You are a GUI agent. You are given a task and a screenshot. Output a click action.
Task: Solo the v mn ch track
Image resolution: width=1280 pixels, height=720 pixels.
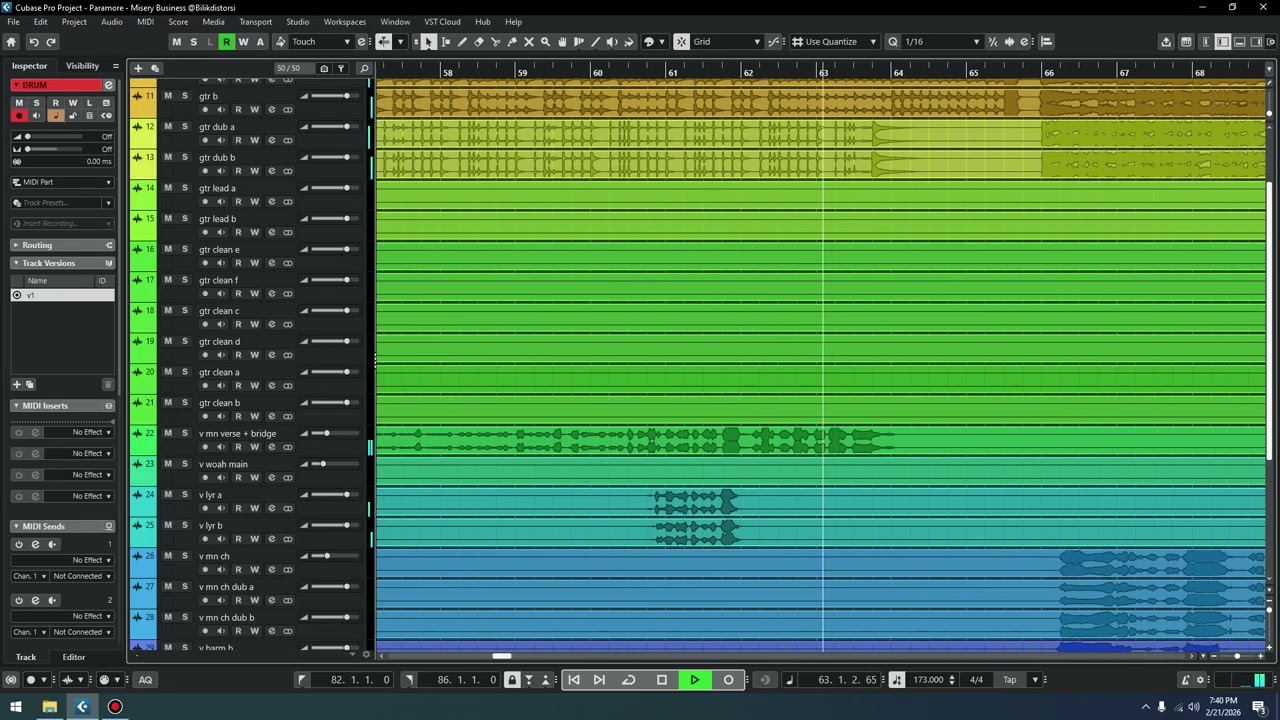pyautogui.click(x=184, y=556)
